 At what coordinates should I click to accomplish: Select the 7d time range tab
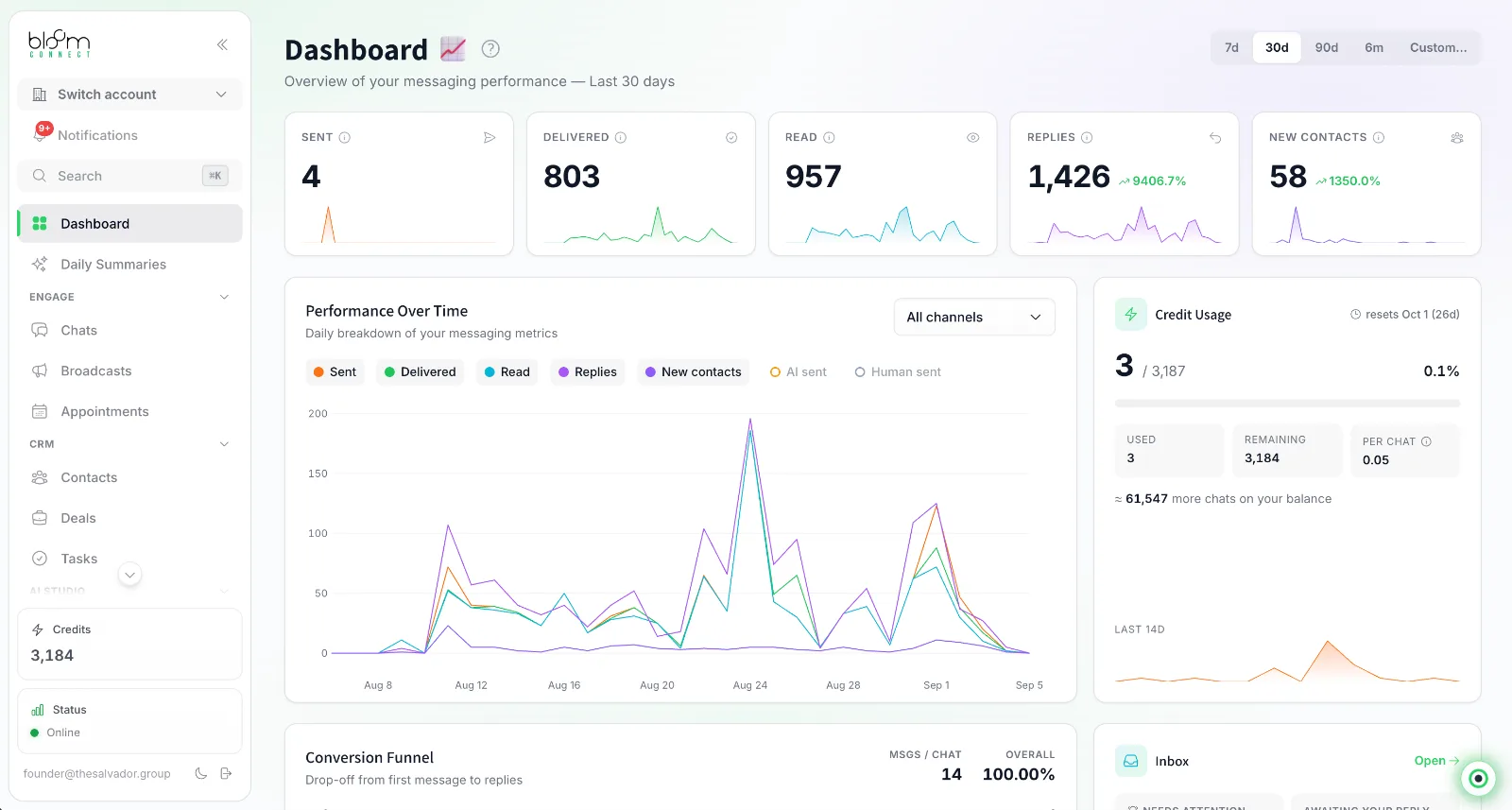(1231, 48)
